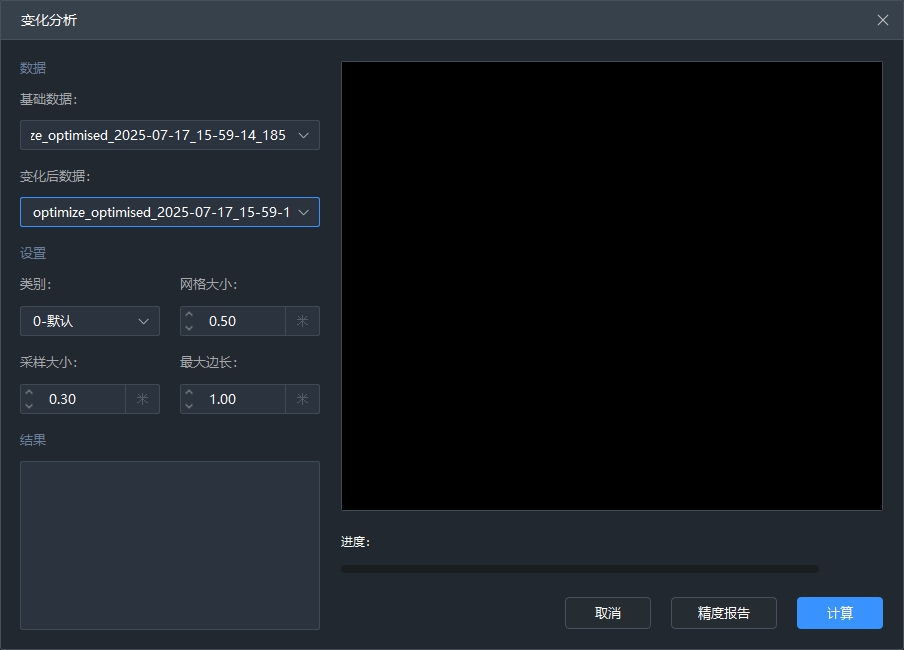
Task: Click the black preview viewport
Action: click(611, 286)
